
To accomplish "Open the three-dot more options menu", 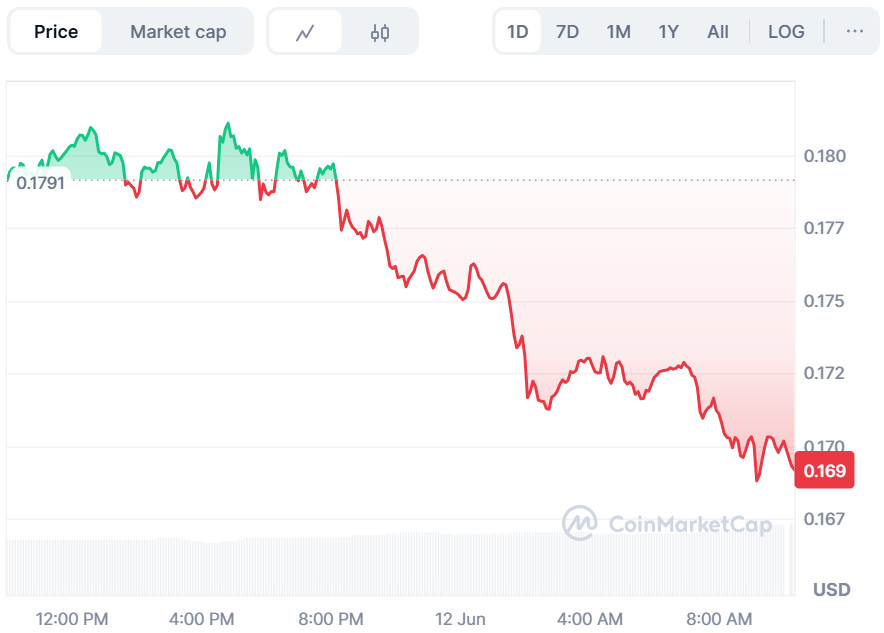I will [854, 31].
